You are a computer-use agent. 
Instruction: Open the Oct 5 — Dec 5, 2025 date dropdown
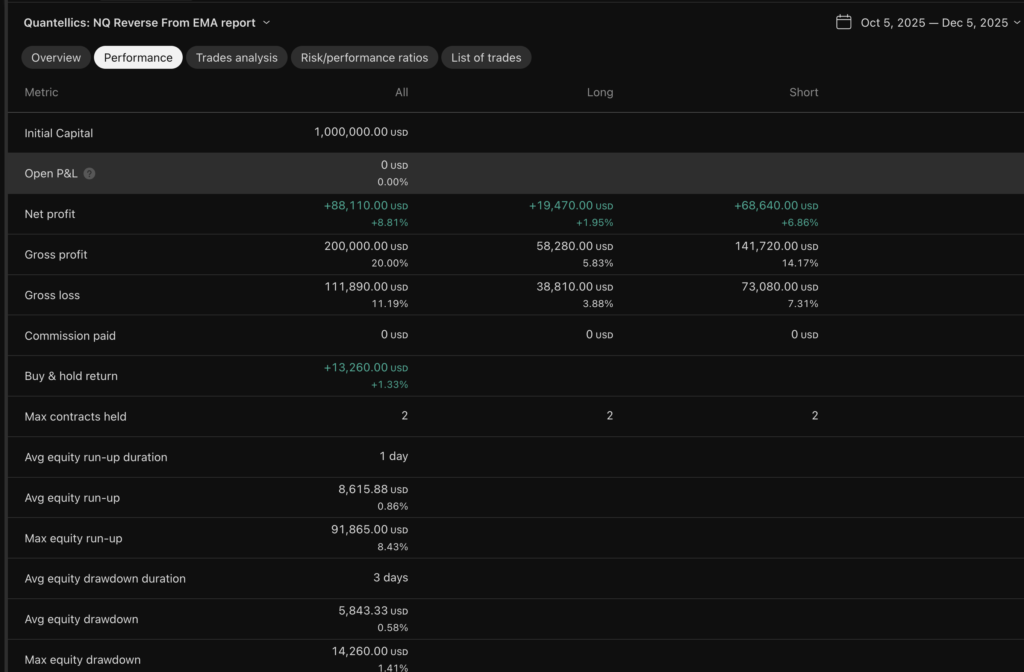pyautogui.click(x=934, y=22)
